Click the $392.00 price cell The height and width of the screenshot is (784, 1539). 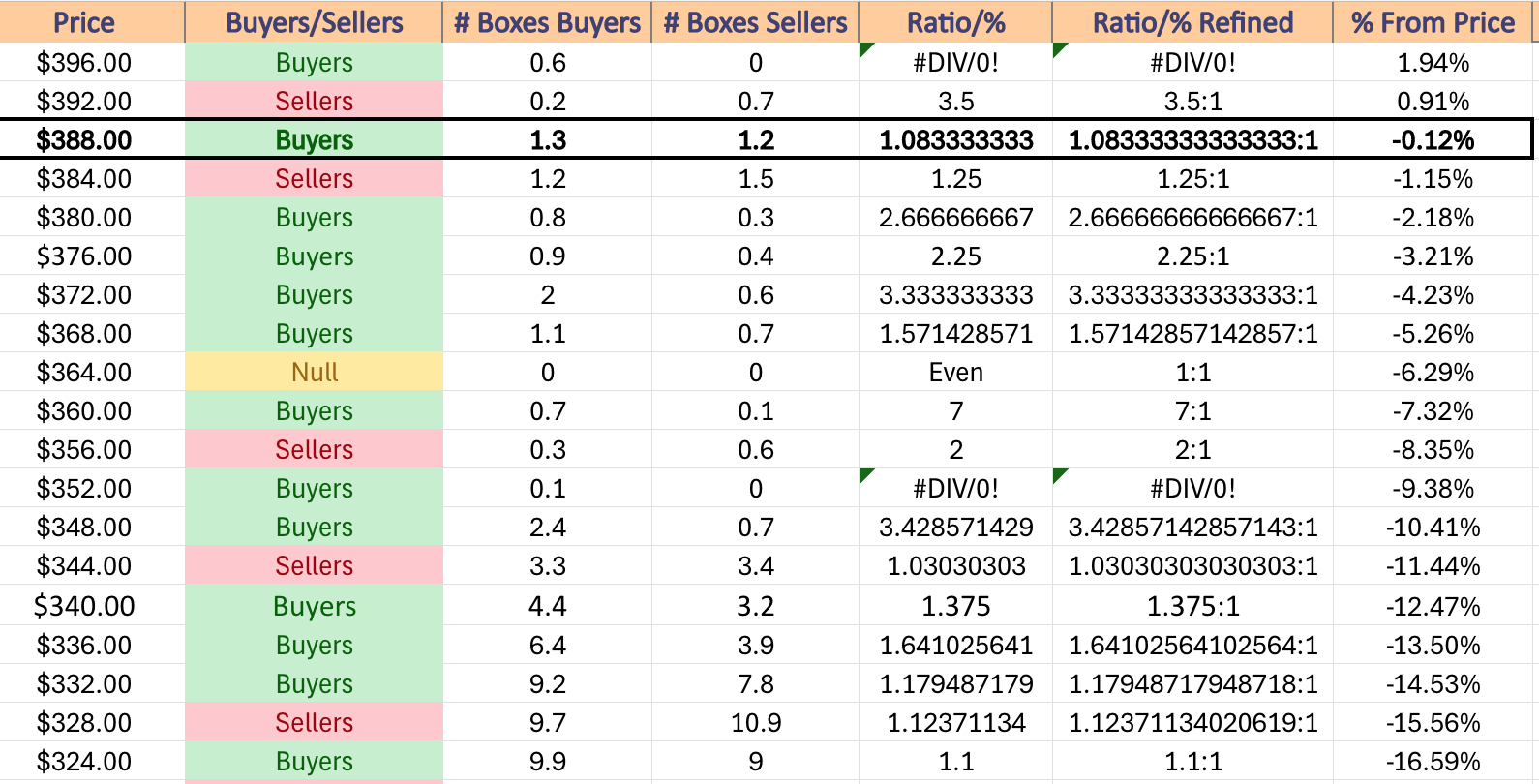92,102
